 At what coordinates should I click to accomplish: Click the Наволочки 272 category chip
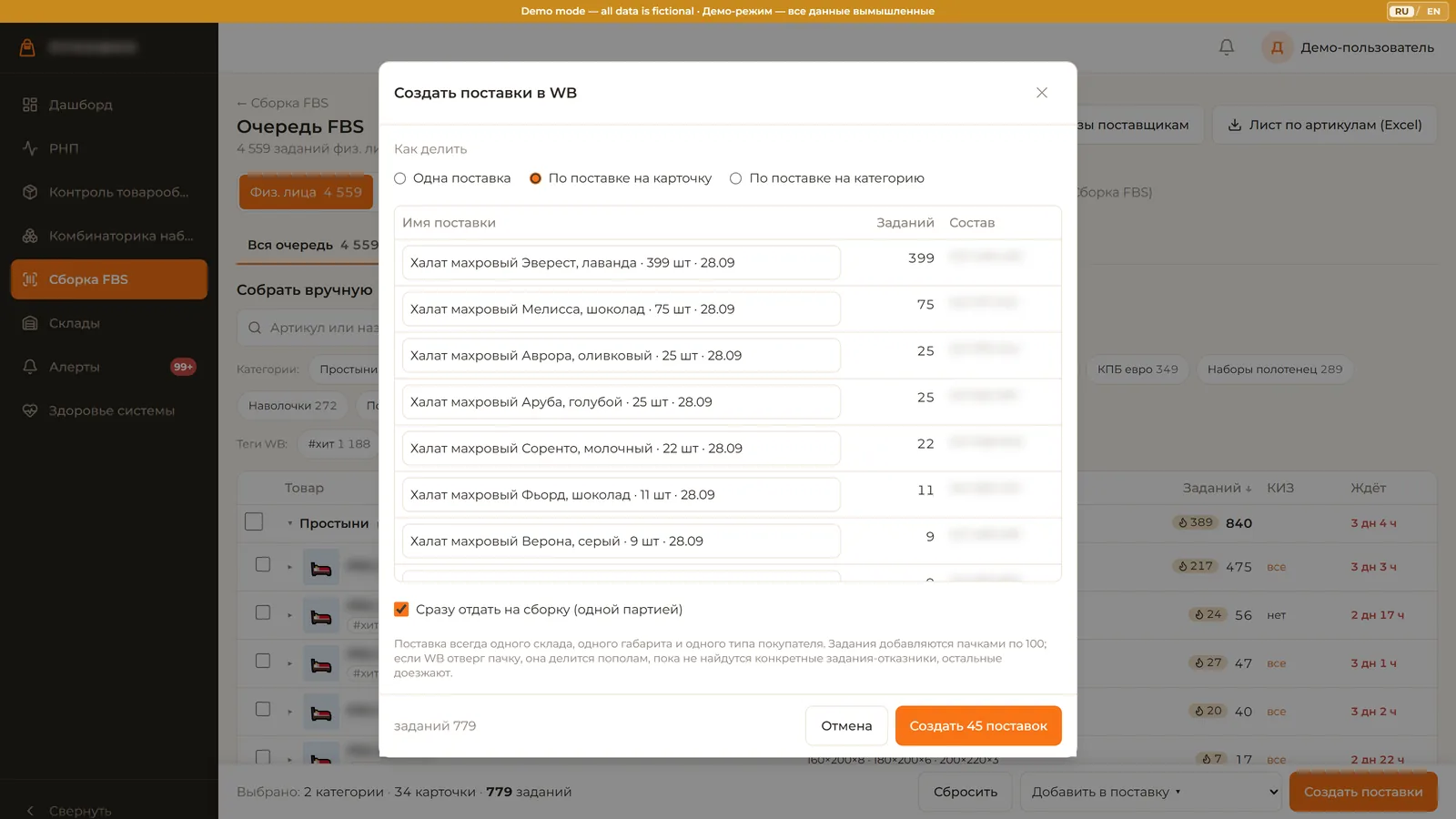[292, 406]
